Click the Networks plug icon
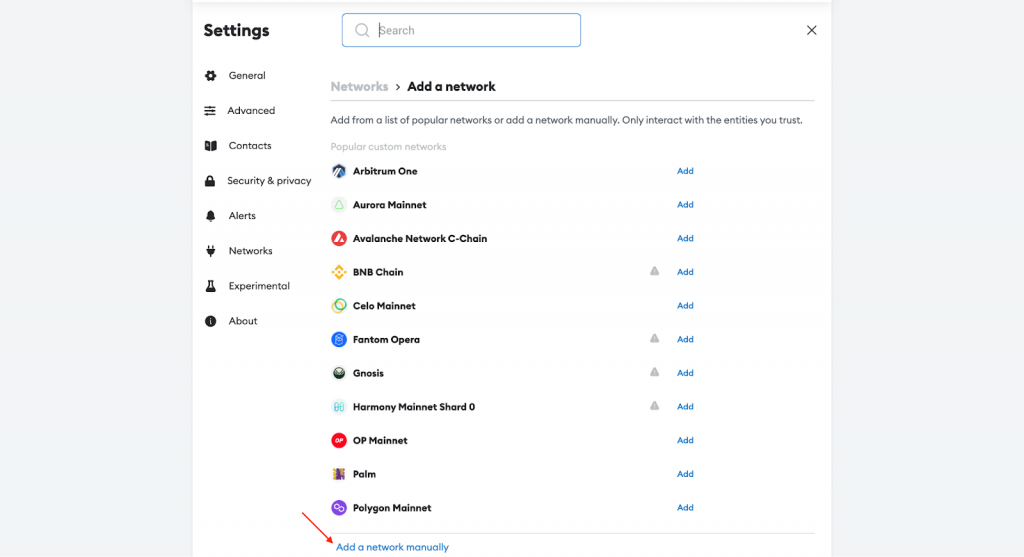This screenshot has width=1024, height=557. pos(210,251)
